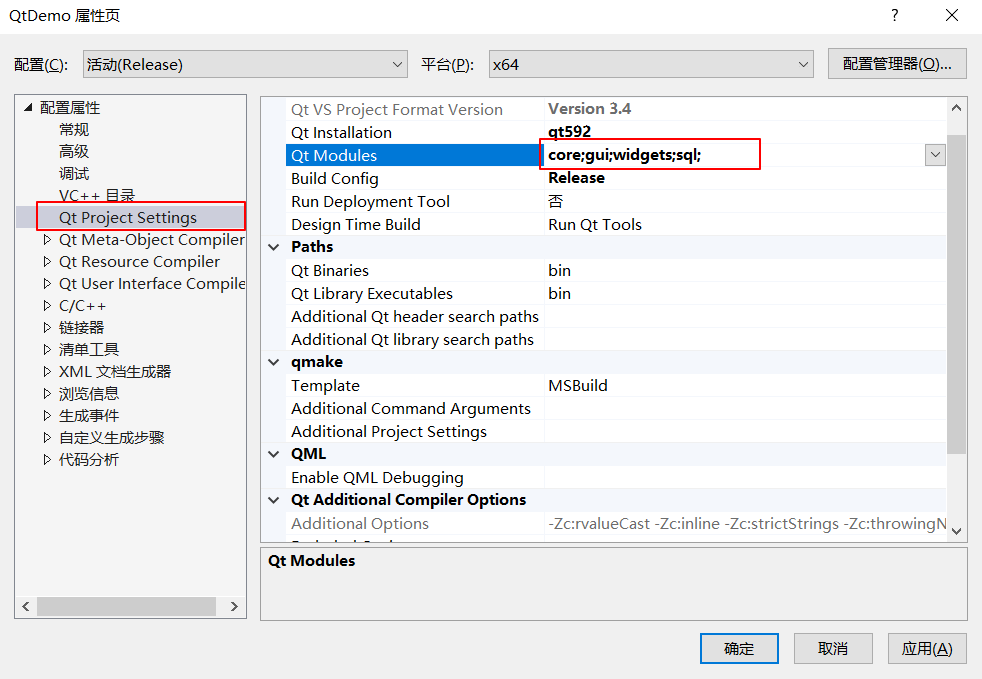Select the VC++ 目录 tree item
The width and height of the screenshot is (982, 679).
[96, 195]
